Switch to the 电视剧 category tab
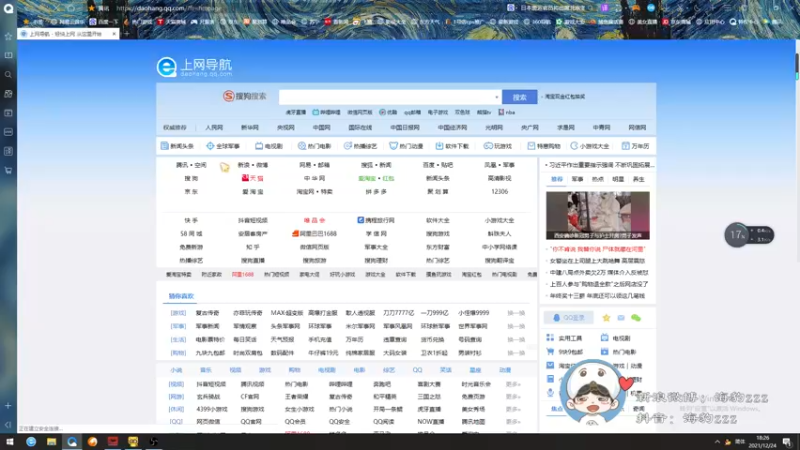The width and height of the screenshot is (800, 450). (x=327, y=370)
